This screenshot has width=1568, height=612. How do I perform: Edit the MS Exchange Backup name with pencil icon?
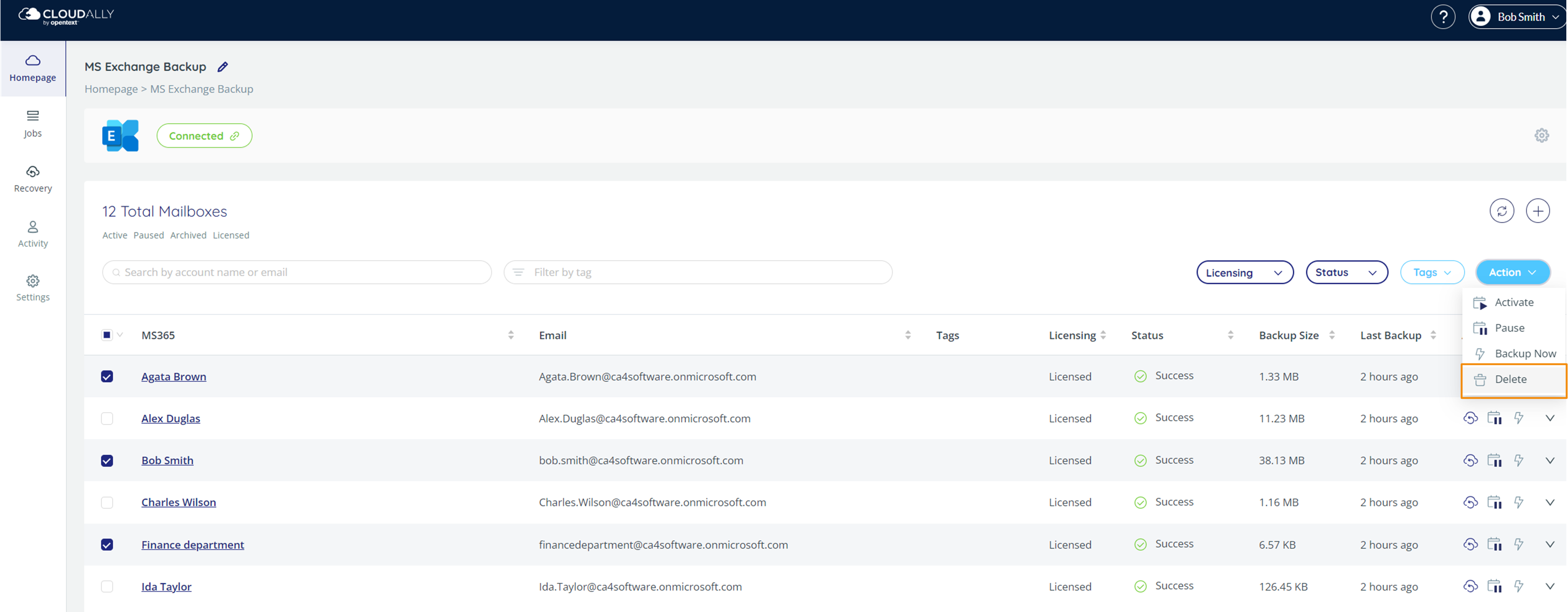coord(223,67)
